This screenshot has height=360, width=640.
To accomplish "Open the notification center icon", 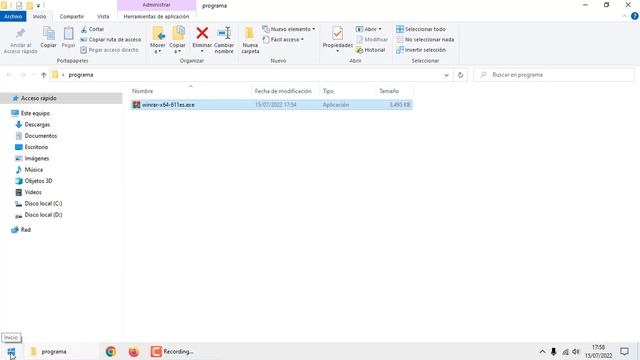I will [x=624, y=351].
